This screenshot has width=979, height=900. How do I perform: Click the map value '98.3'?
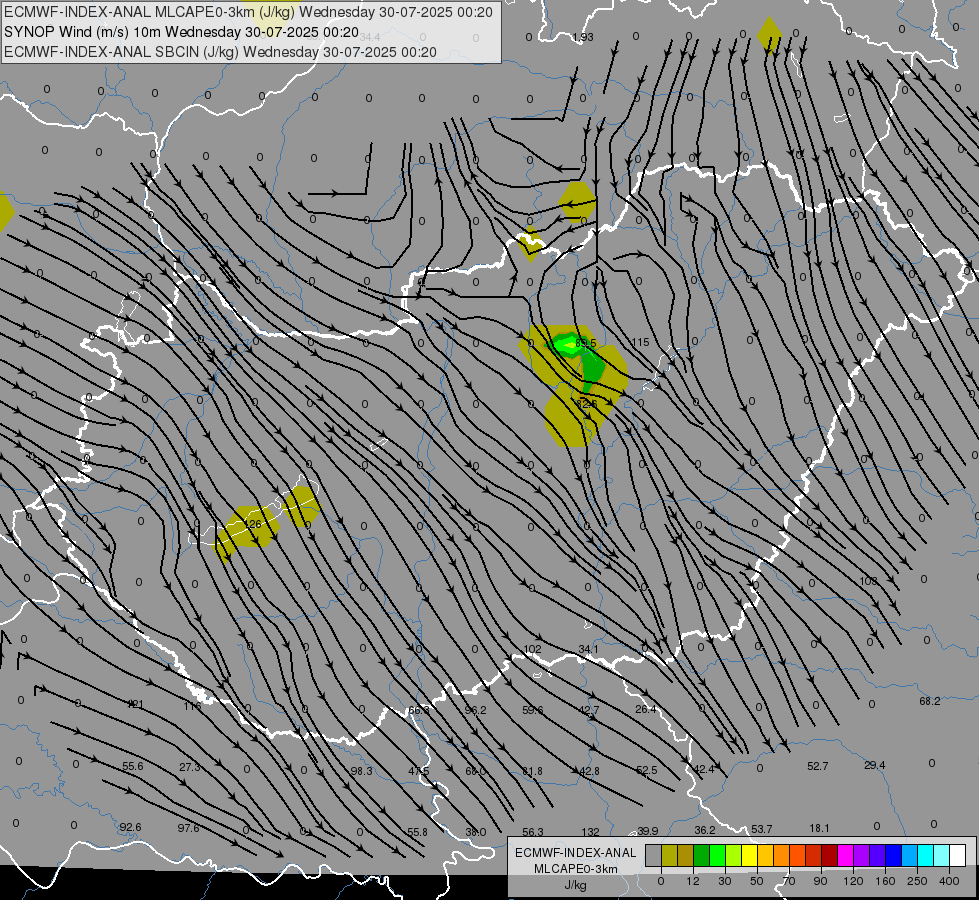(362, 771)
